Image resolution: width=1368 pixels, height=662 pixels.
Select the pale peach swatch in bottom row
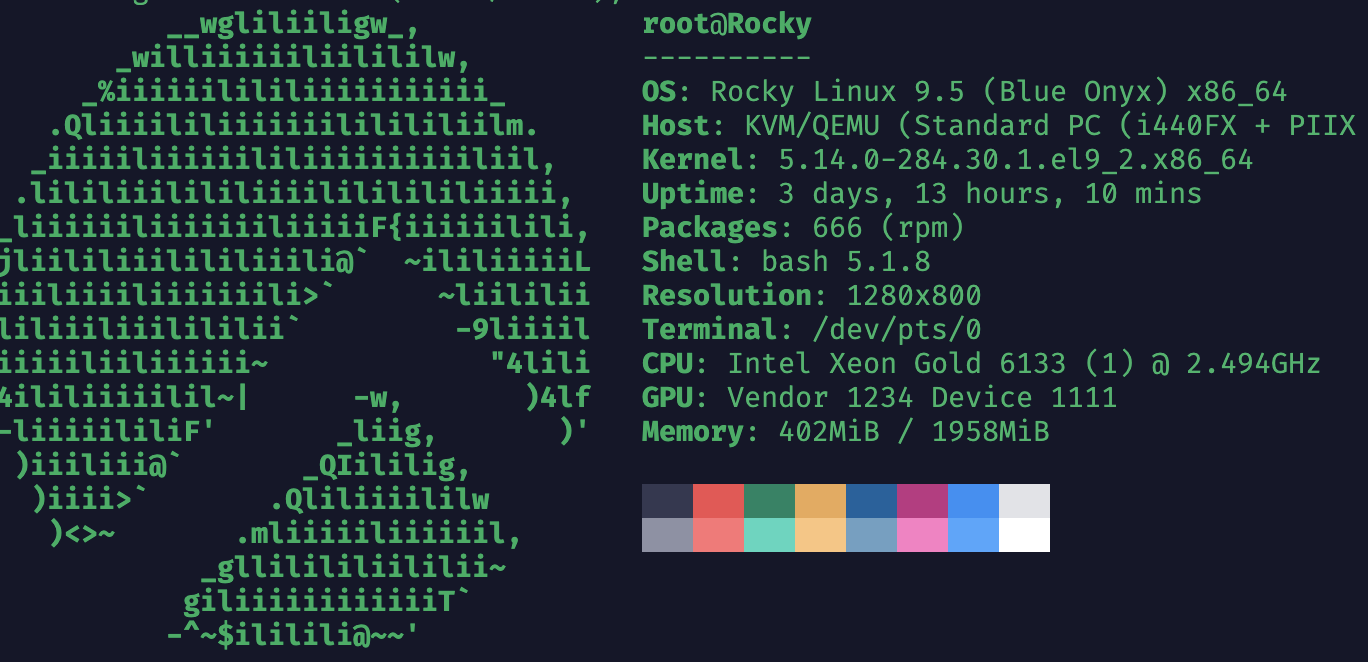point(820,535)
